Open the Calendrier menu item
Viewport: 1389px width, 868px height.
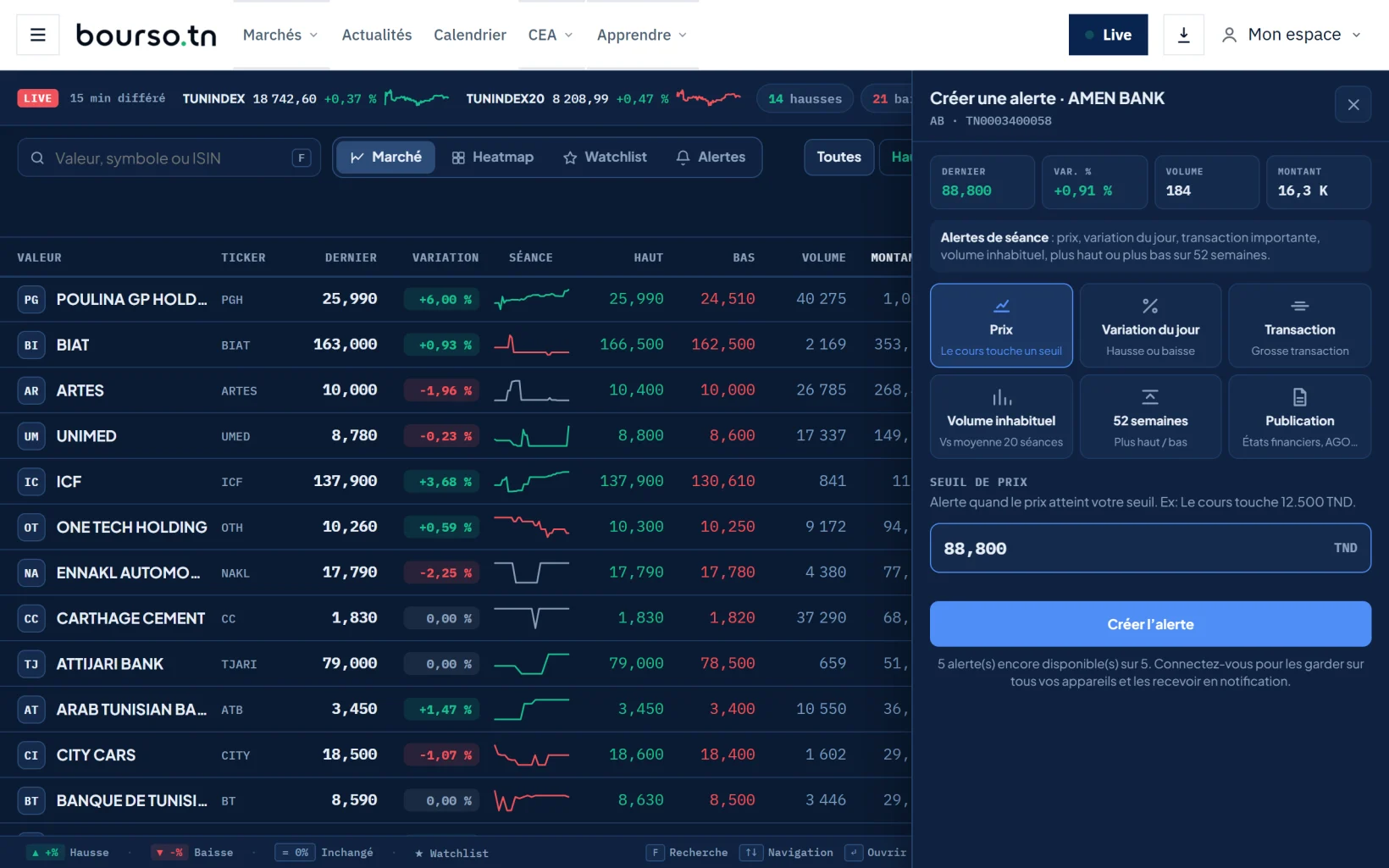pyautogui.click(x=470, y=35)
